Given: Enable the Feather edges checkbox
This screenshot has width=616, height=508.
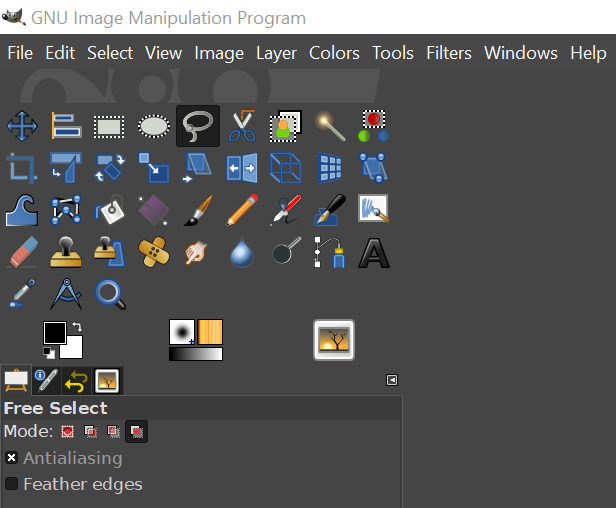Looking at the screenshot, I should click(11, 484).
